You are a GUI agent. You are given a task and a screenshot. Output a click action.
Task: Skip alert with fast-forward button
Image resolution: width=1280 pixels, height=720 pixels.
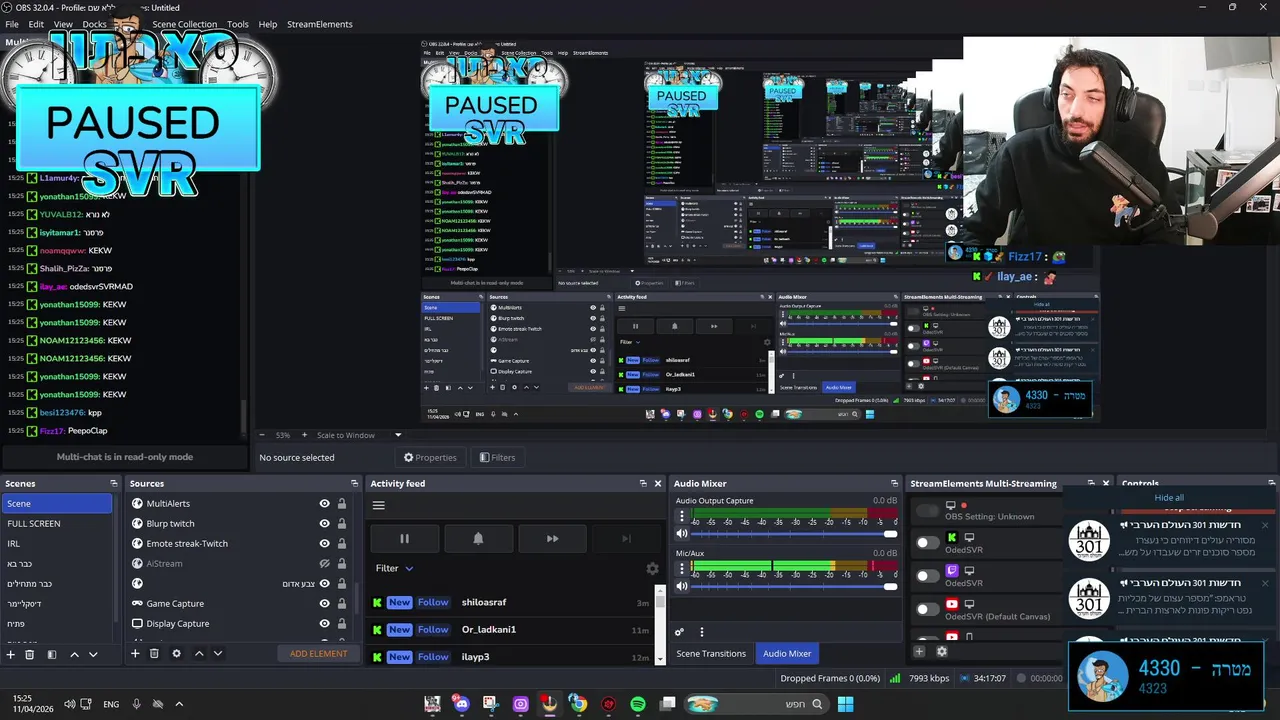pos(552,538)
